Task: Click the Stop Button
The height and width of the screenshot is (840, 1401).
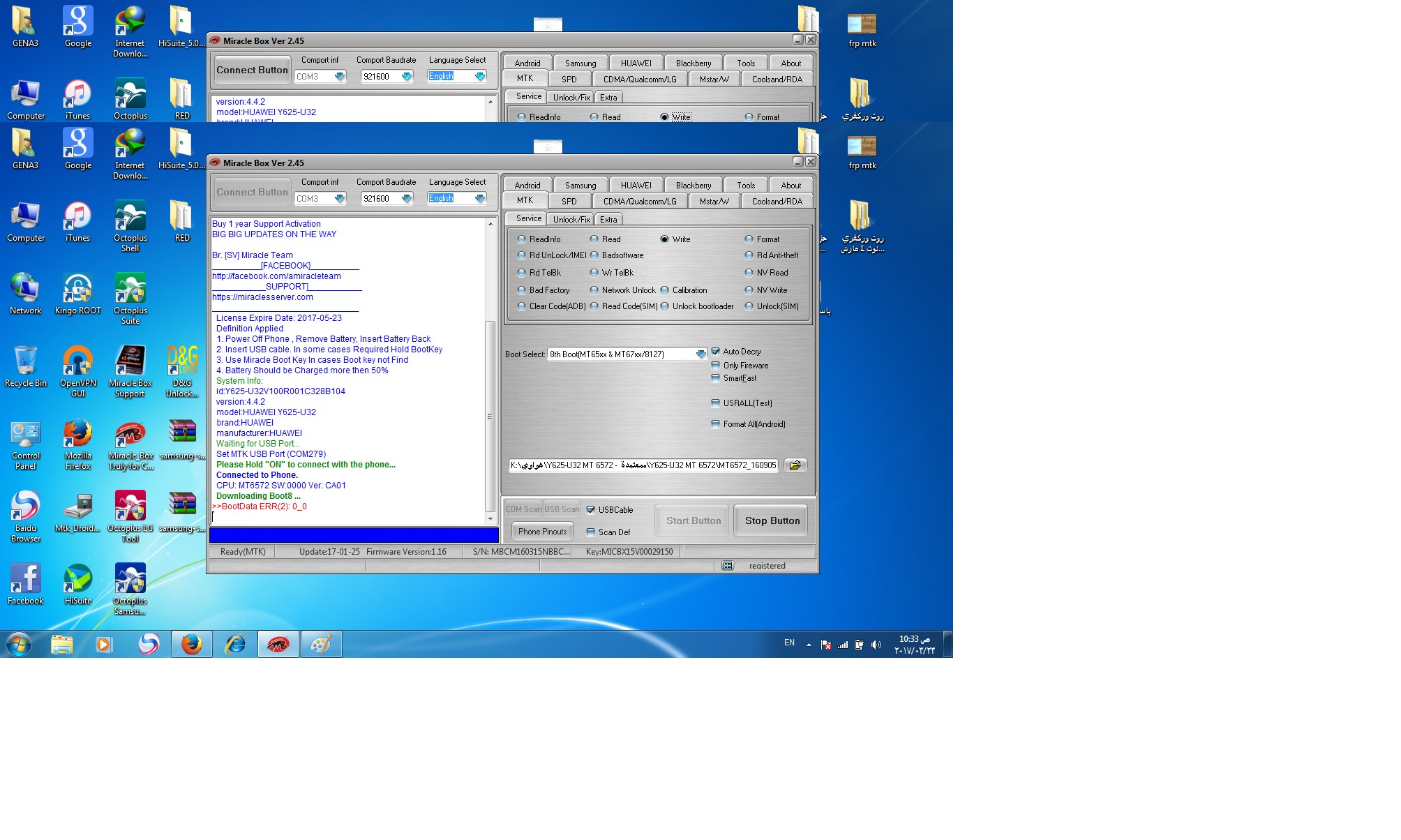Action: click(772, 520)
